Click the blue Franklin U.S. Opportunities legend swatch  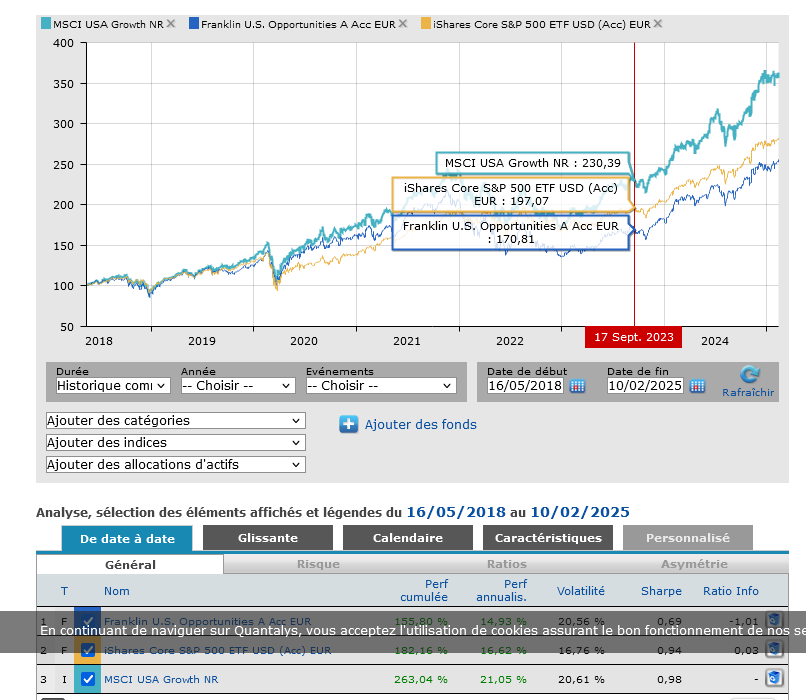click(194, 24)
